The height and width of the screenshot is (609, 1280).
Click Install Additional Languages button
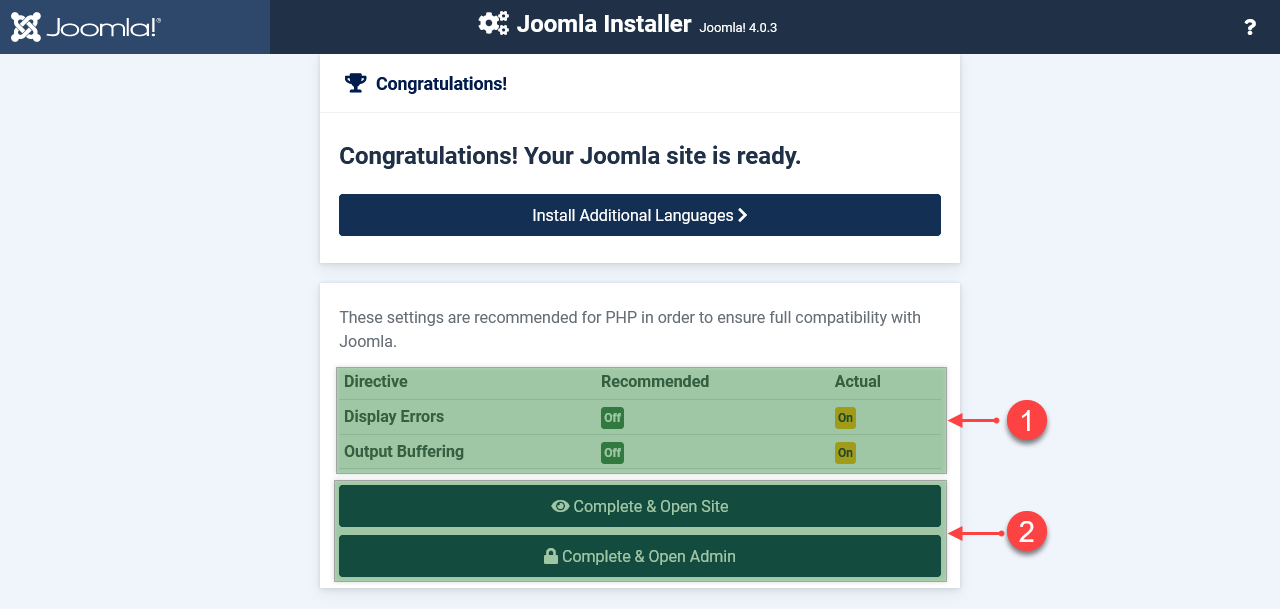640,215
